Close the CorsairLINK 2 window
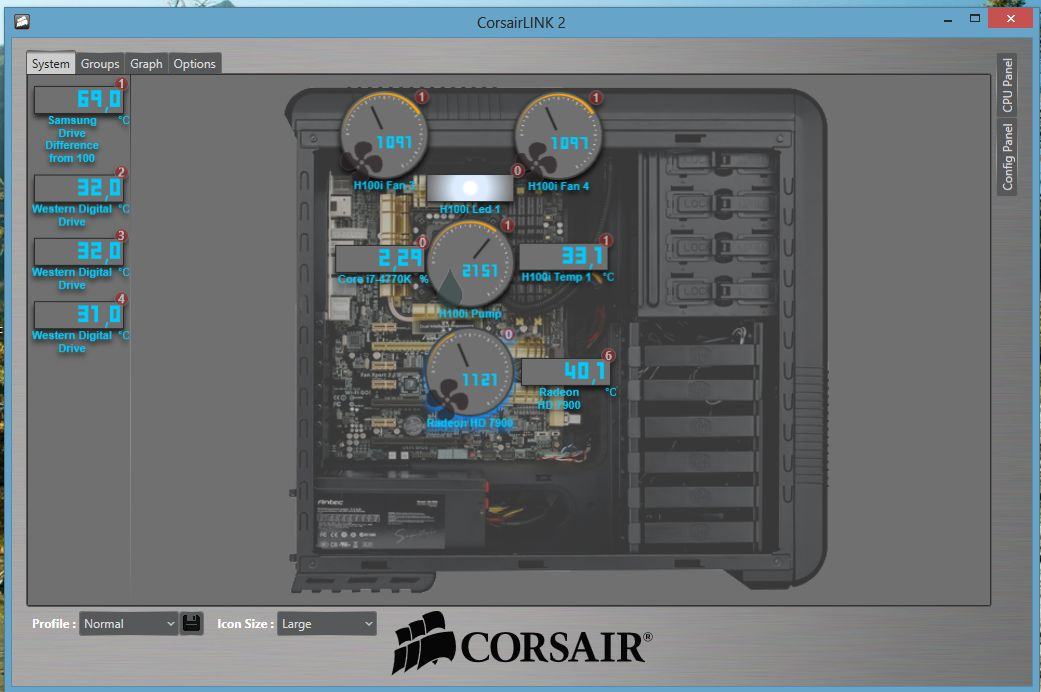The width and height of the screenshot is (1041, 692). pos(1010,19)
